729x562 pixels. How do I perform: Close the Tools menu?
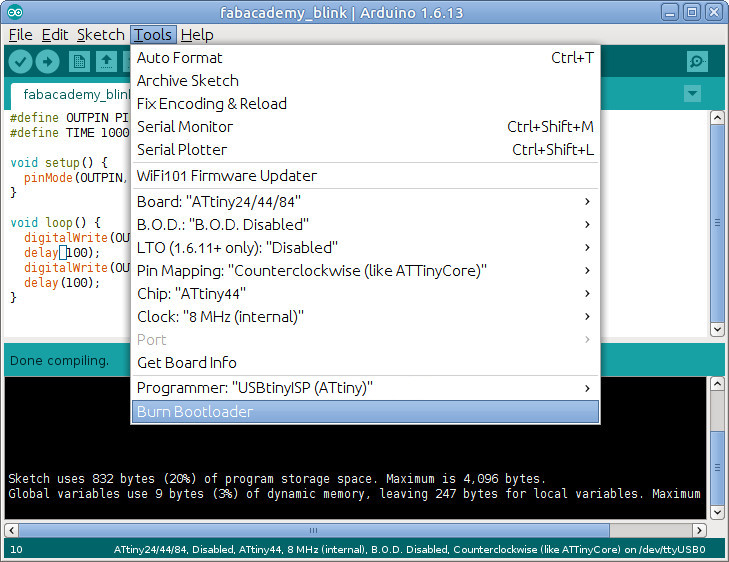click(153, 35)
